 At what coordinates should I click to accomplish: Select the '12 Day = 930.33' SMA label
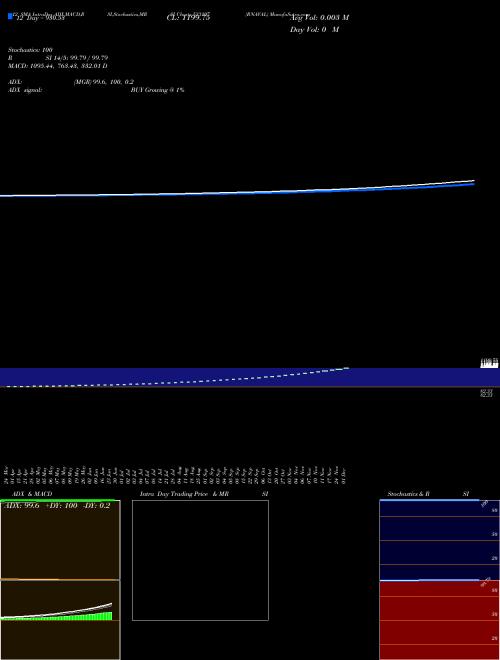pyautogui.click(x=40, y=18)
